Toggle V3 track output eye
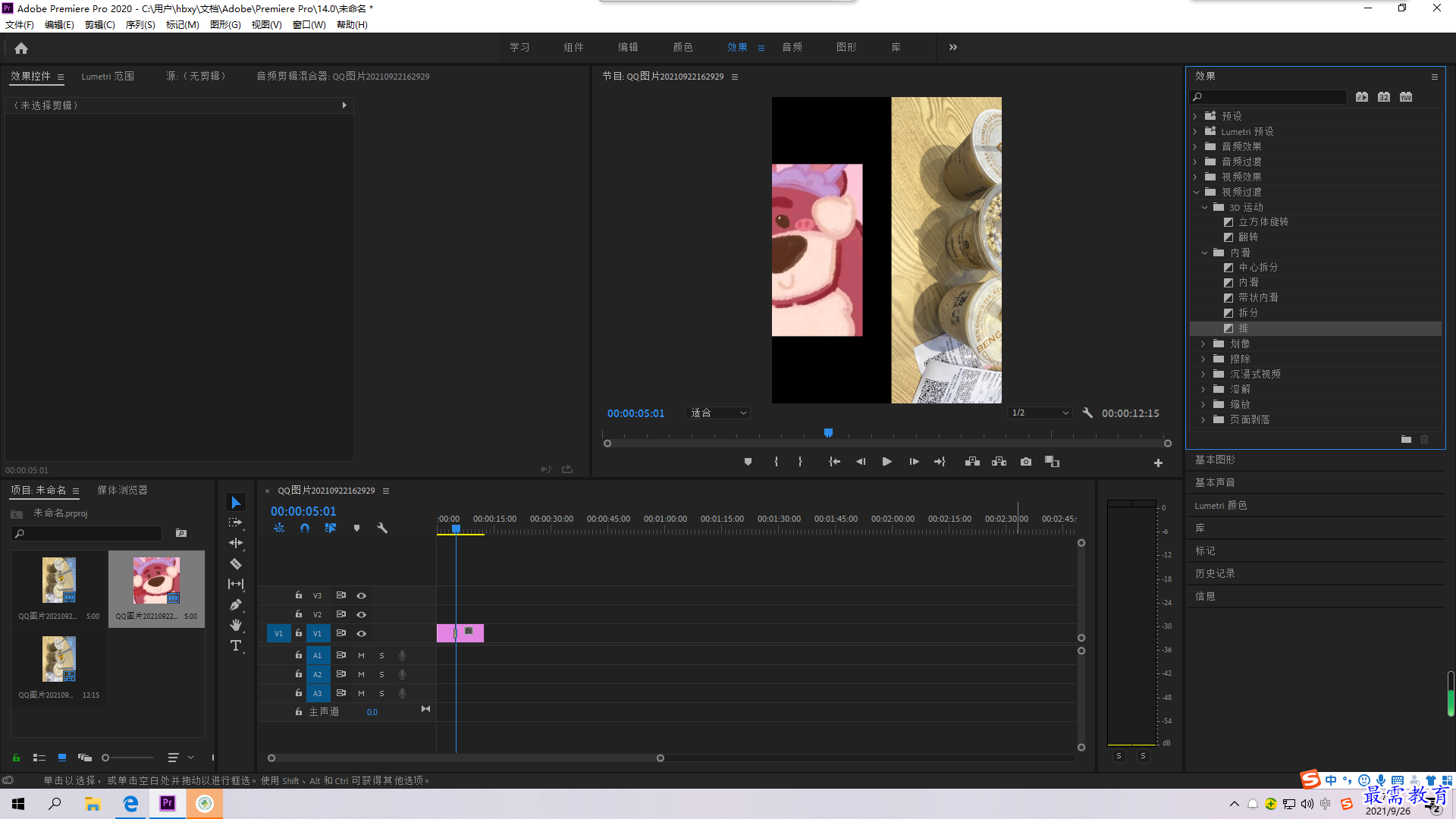This screenshot has width=1456, height=819. [362, 596]
